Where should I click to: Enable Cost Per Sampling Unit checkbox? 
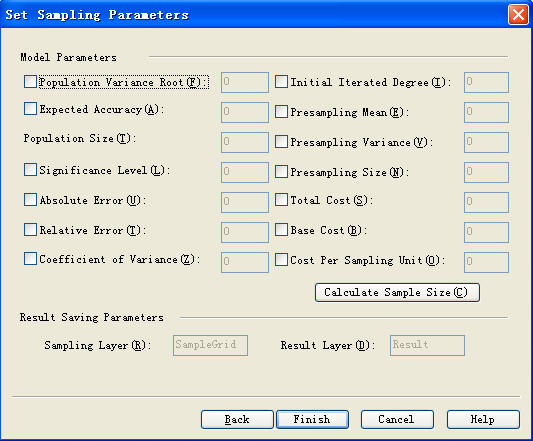coord(281,259)
